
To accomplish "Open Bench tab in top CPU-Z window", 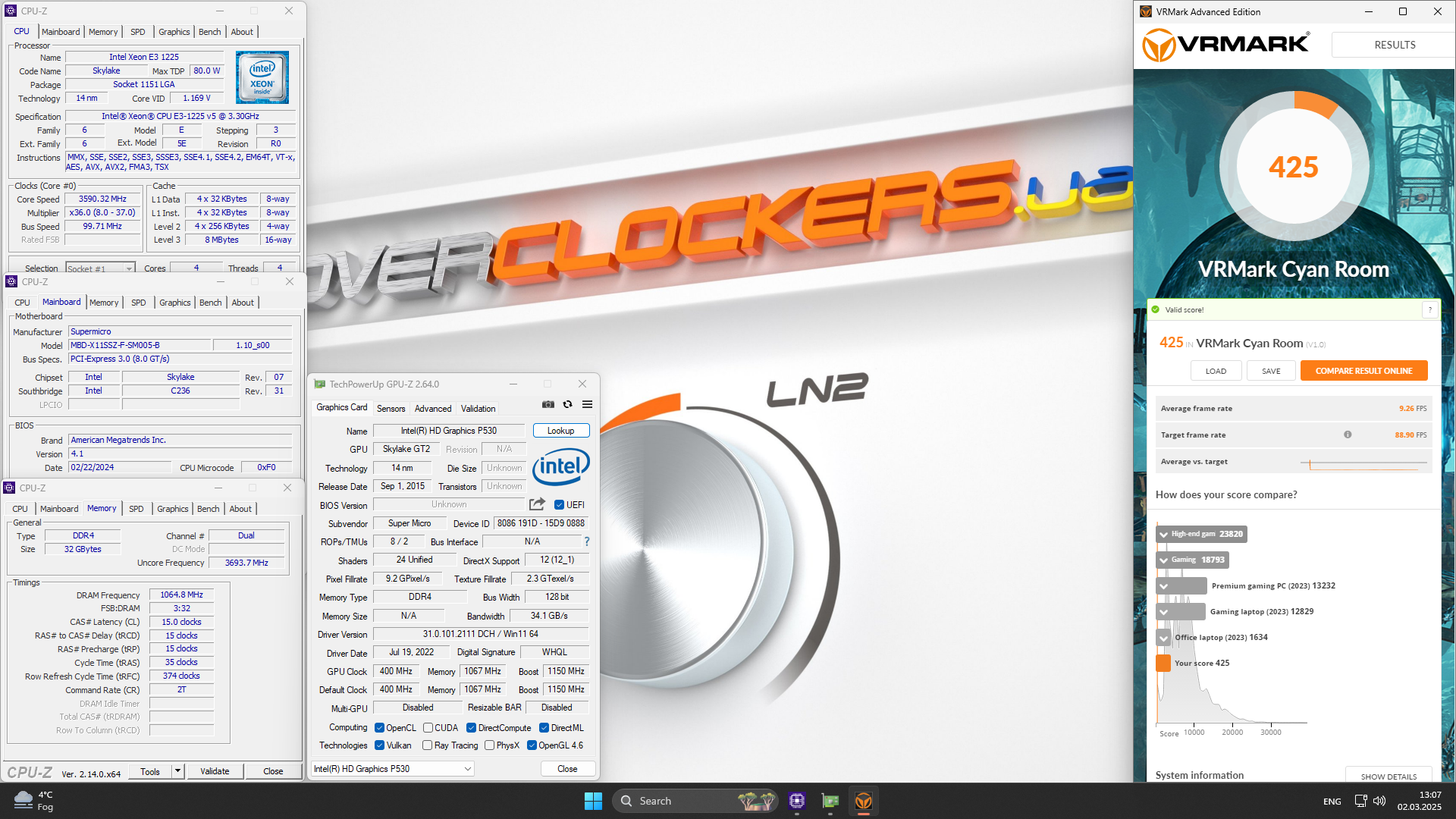I will click(210, 32).
